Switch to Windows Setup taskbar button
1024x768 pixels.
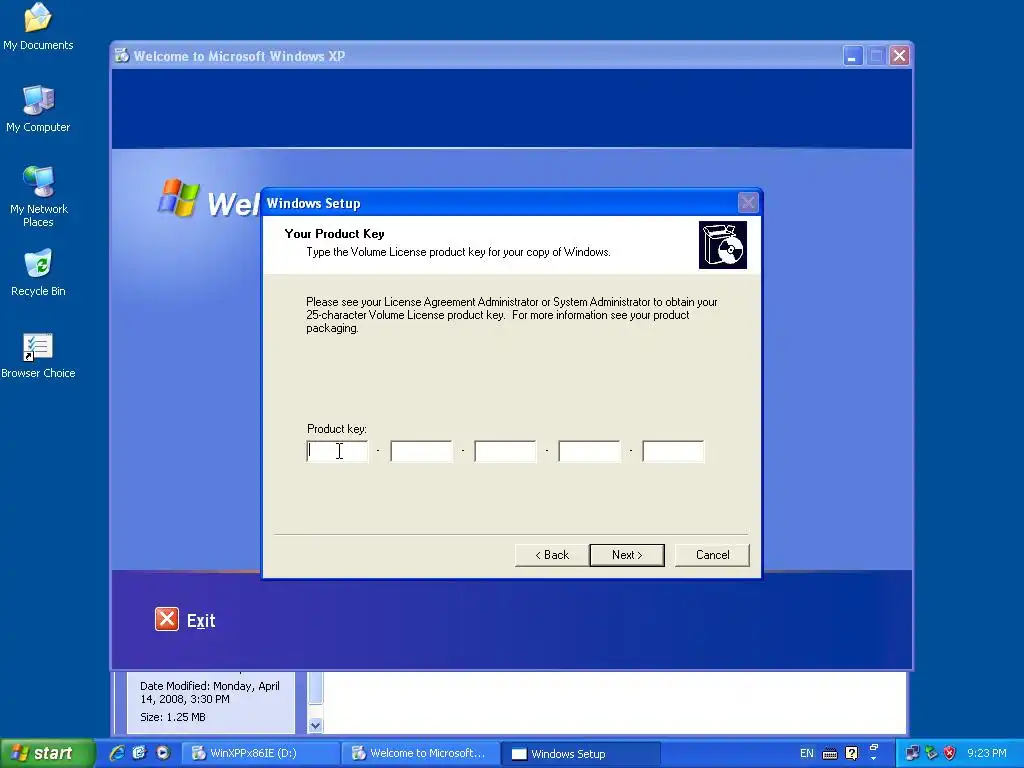pyautogui.click(x=580, y=754)
